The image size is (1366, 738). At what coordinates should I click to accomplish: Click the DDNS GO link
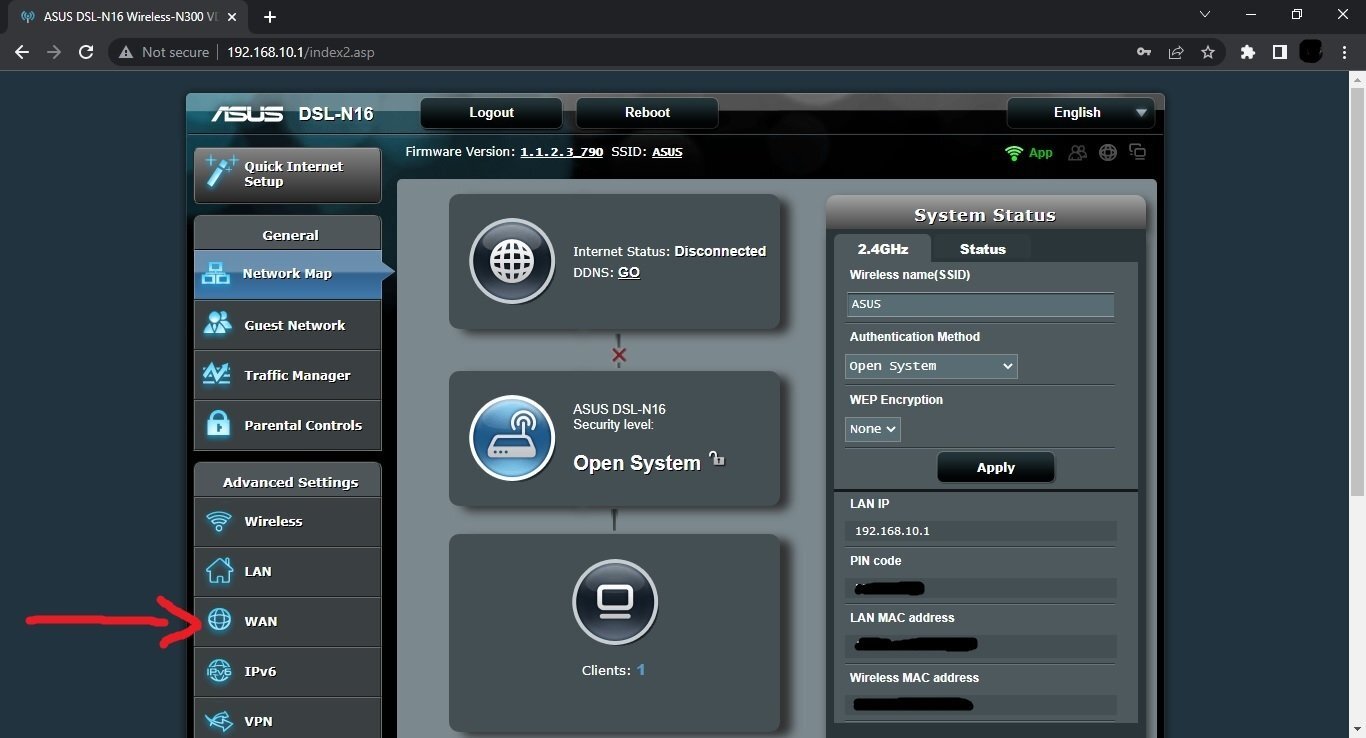629,272
